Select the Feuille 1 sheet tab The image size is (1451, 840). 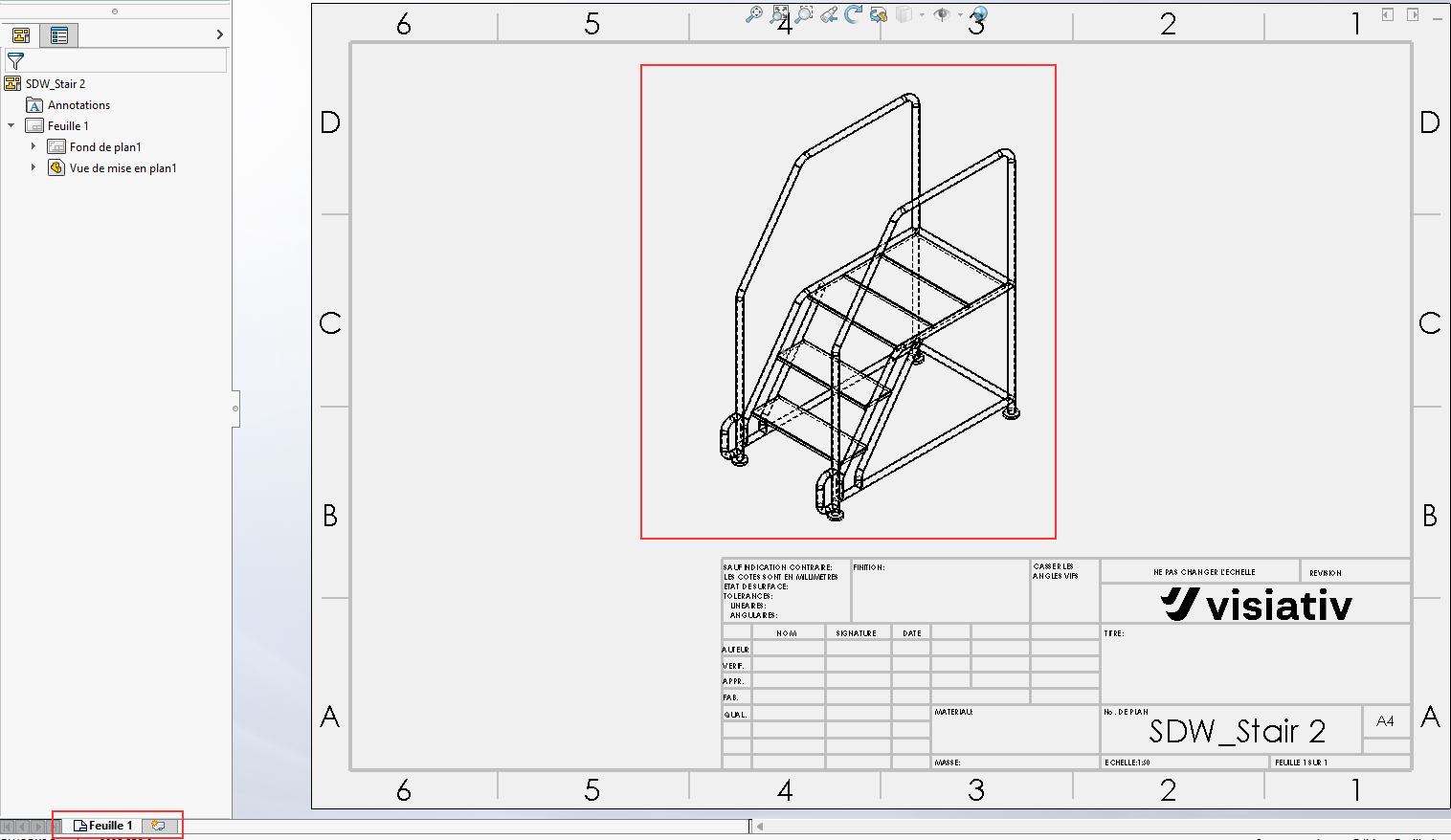[x=103, y=826]
